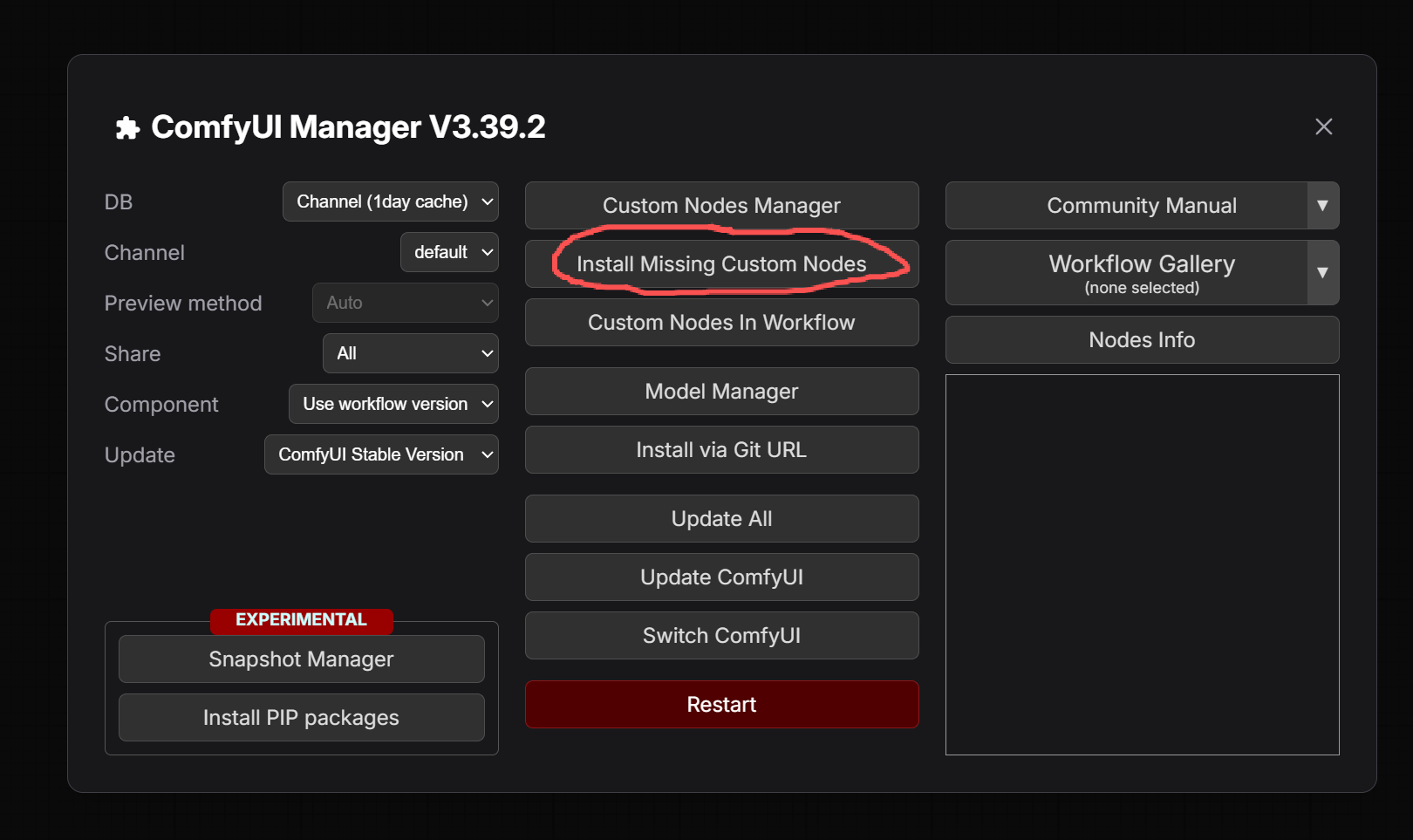Click the Update ComfyUI button
Image resolution: width=1413 pixels, height=840 pixels.
(721, 577)
